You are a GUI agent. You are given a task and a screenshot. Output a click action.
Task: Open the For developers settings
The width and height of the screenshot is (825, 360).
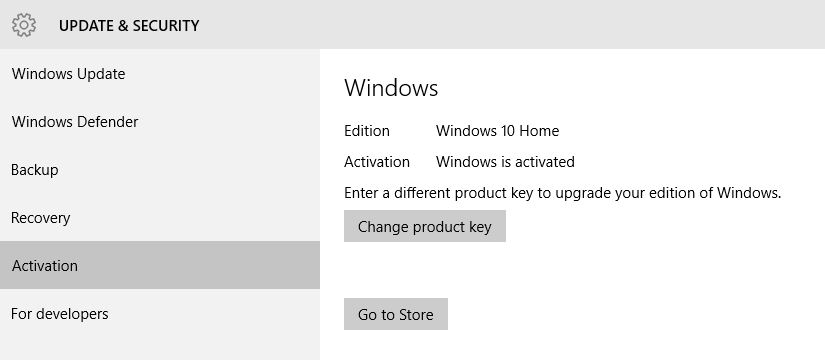coord(160,314)
